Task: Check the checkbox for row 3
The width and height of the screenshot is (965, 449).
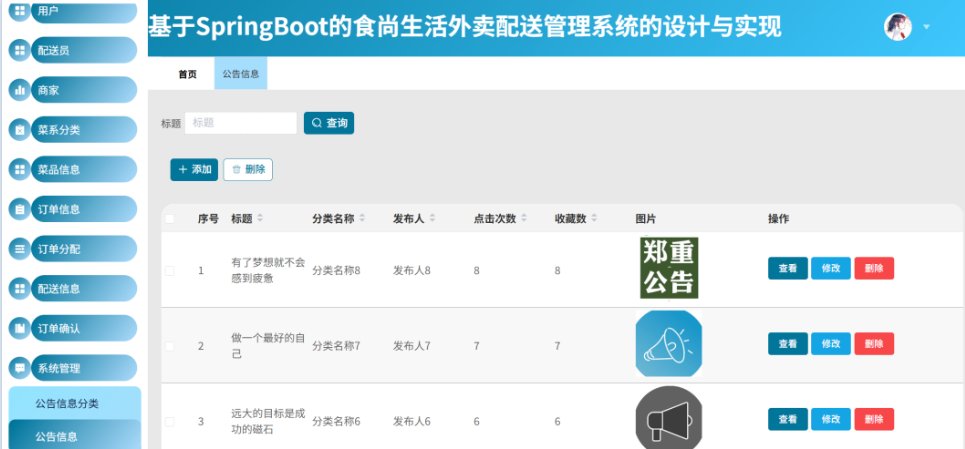Action: (169, 422)
